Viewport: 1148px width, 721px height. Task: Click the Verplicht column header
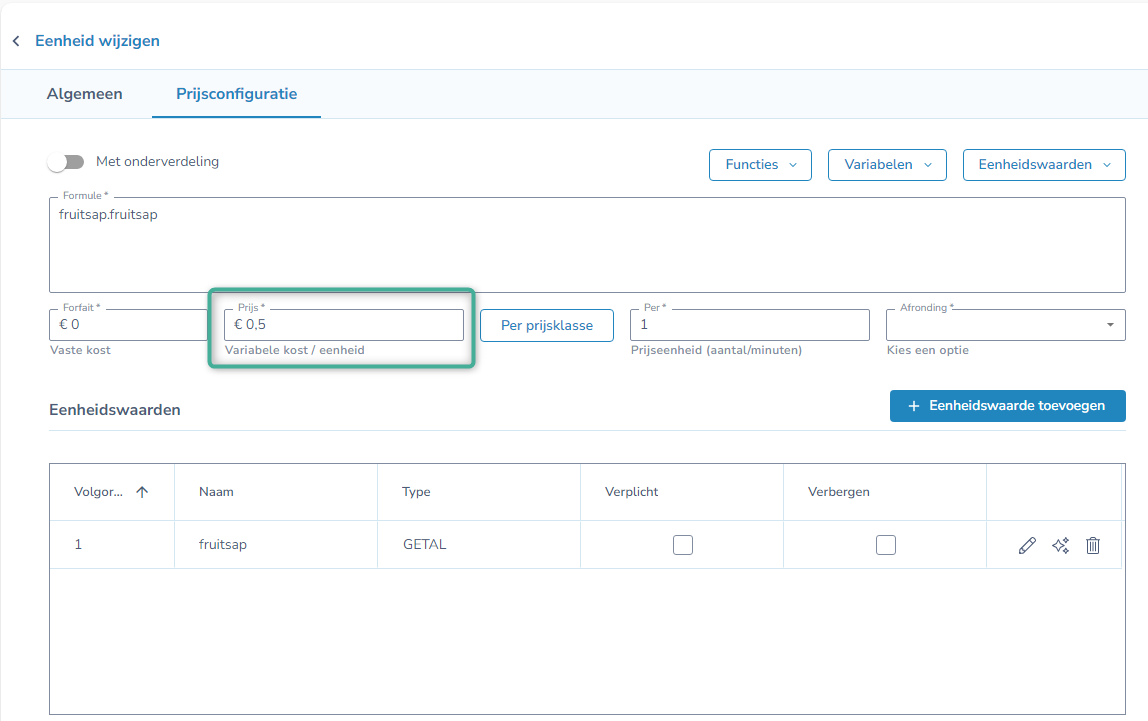pyautogui.click(x=682, y=492)
